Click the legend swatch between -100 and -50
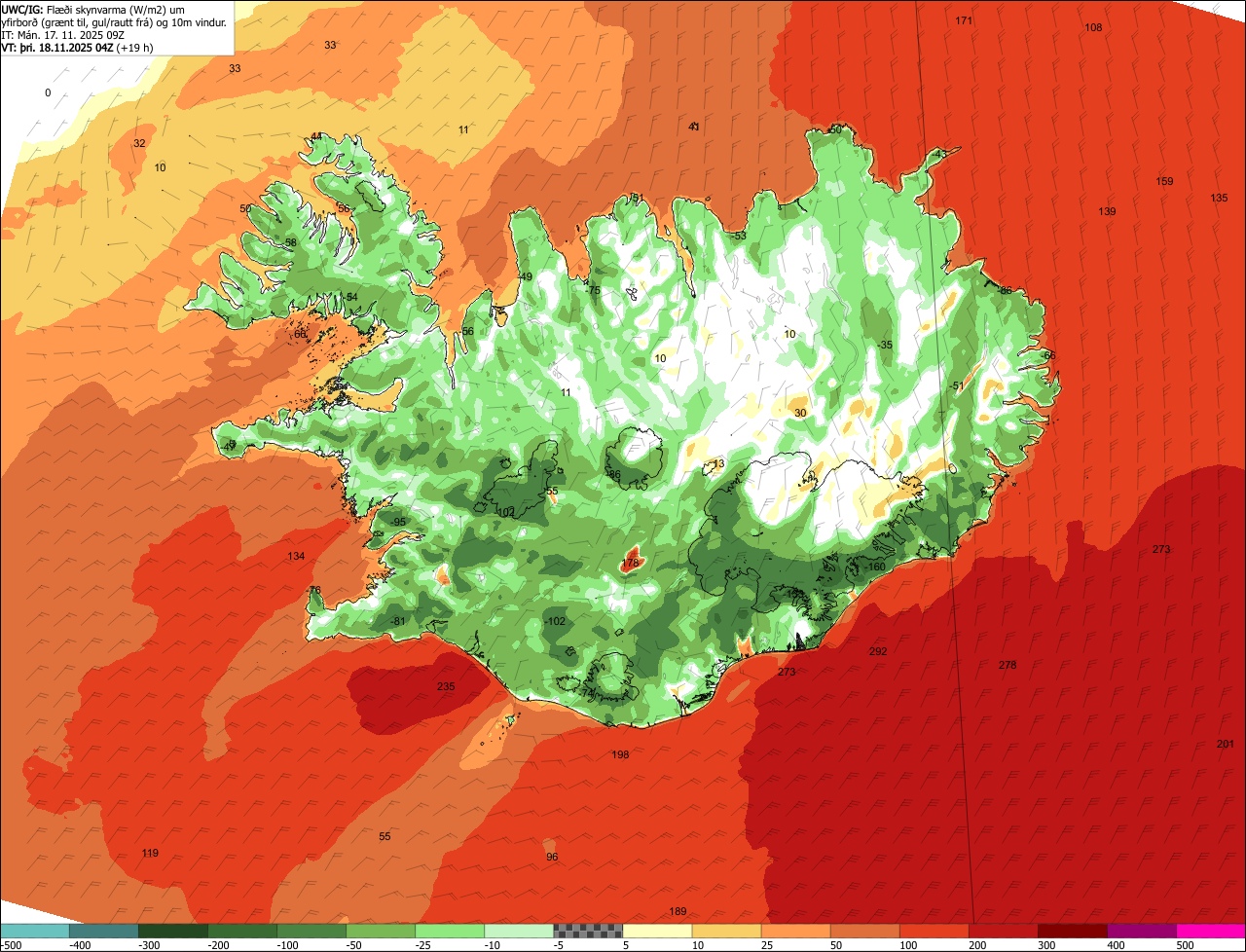Image resolution: width=1246 pixels, height=952 pixels. pyautogui.click(x=311, y=931)
